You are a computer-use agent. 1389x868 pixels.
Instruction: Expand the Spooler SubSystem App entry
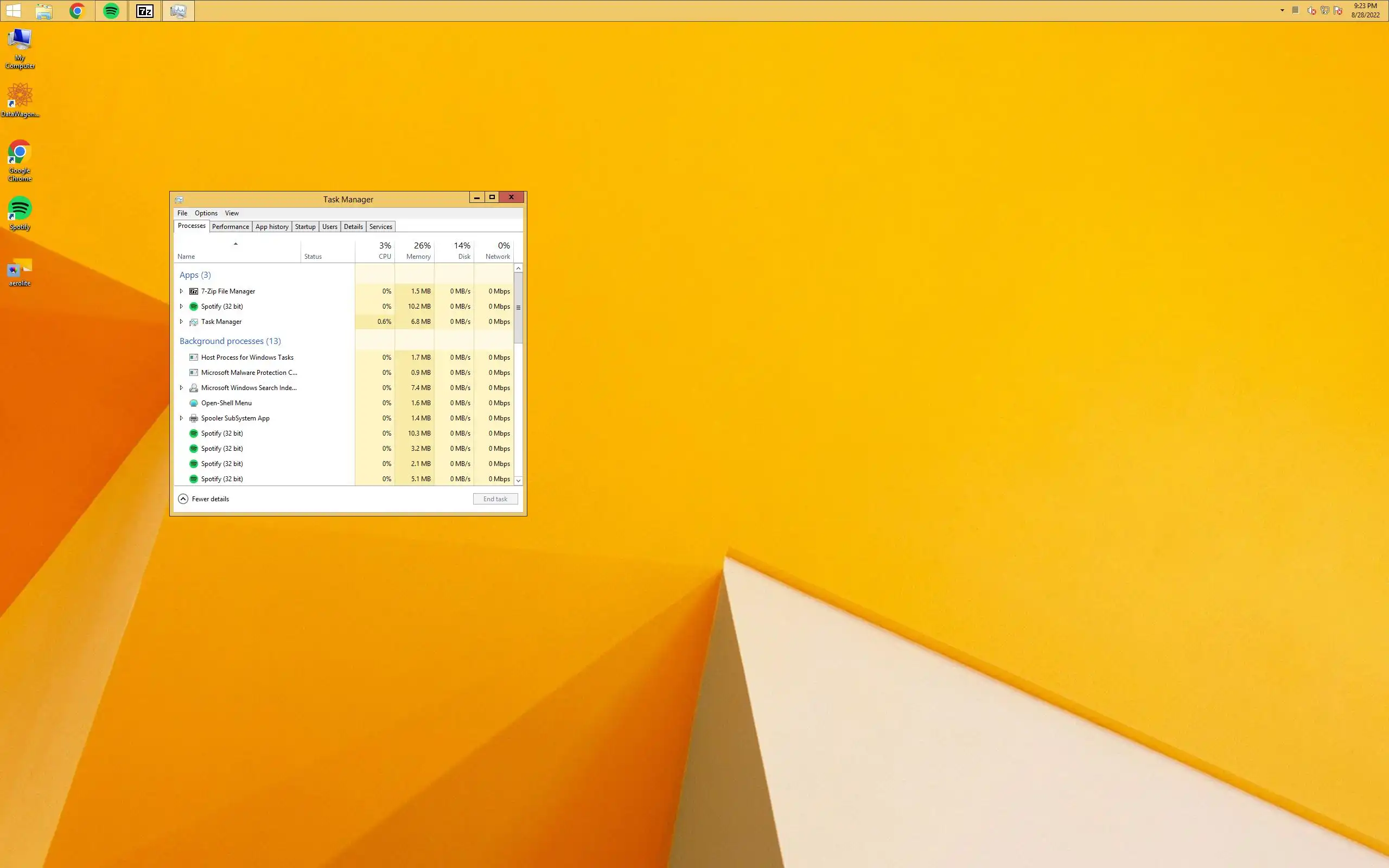[181, 418]
